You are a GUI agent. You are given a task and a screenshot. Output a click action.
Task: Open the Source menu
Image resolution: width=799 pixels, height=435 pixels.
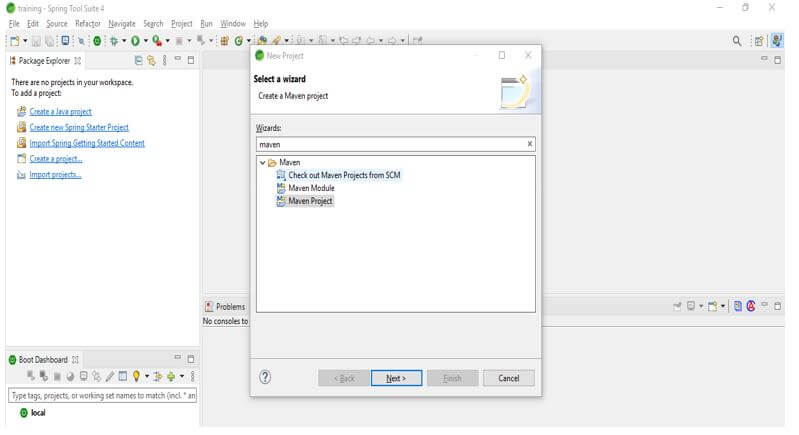point(57,23)
